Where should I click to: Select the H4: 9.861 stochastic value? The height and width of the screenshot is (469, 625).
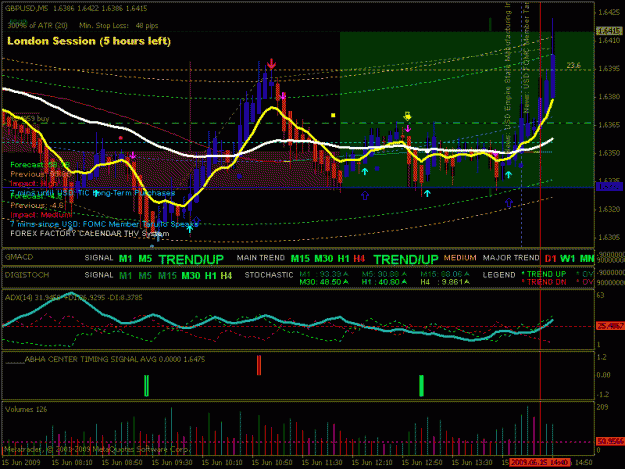tap(444, 282)
